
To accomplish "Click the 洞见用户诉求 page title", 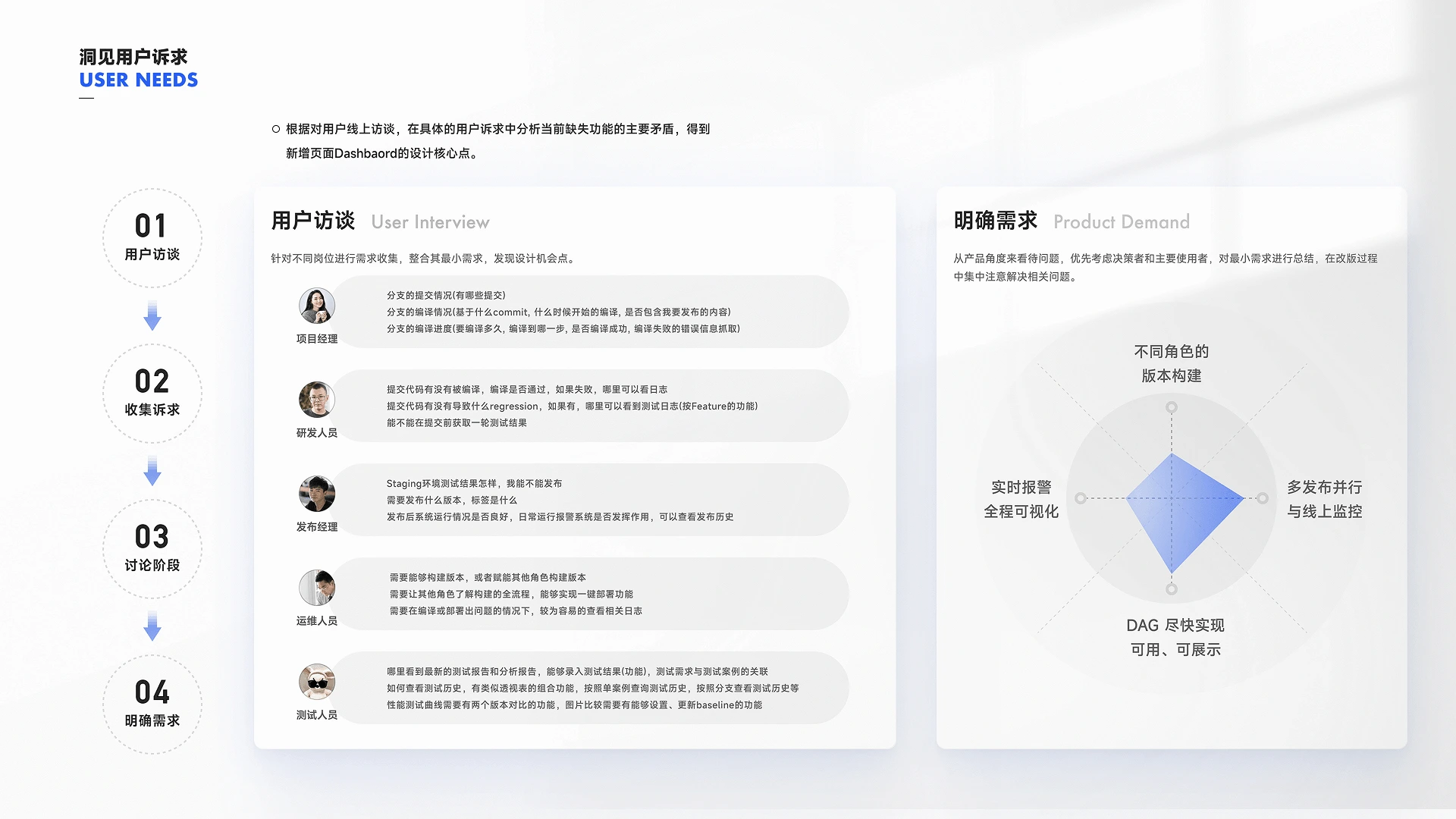I will 133,57.
